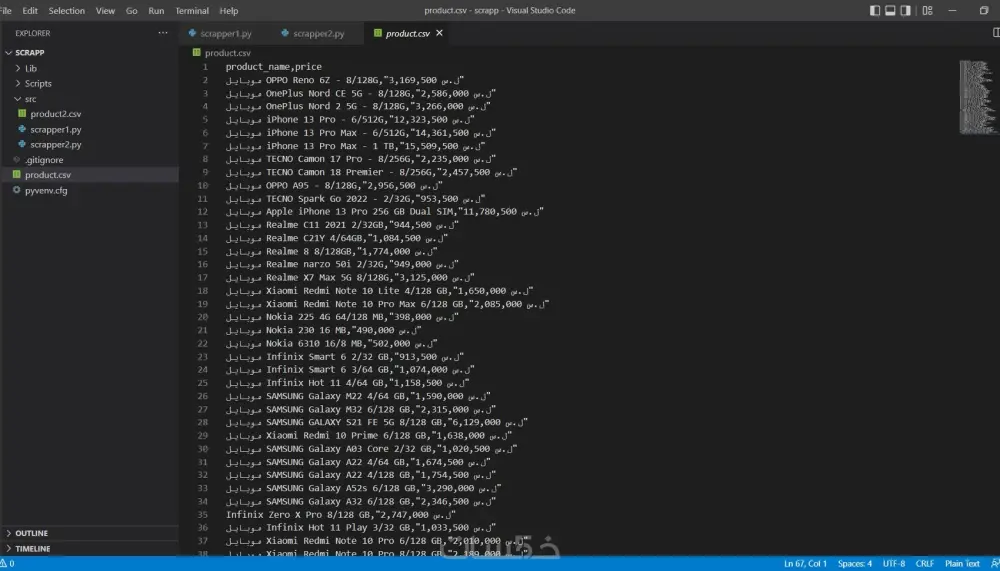Image resolution: width=1000 pixels, height=571 pixels.
Task: Change end of line sequence CRLF
Action: [x=925, y=564]
